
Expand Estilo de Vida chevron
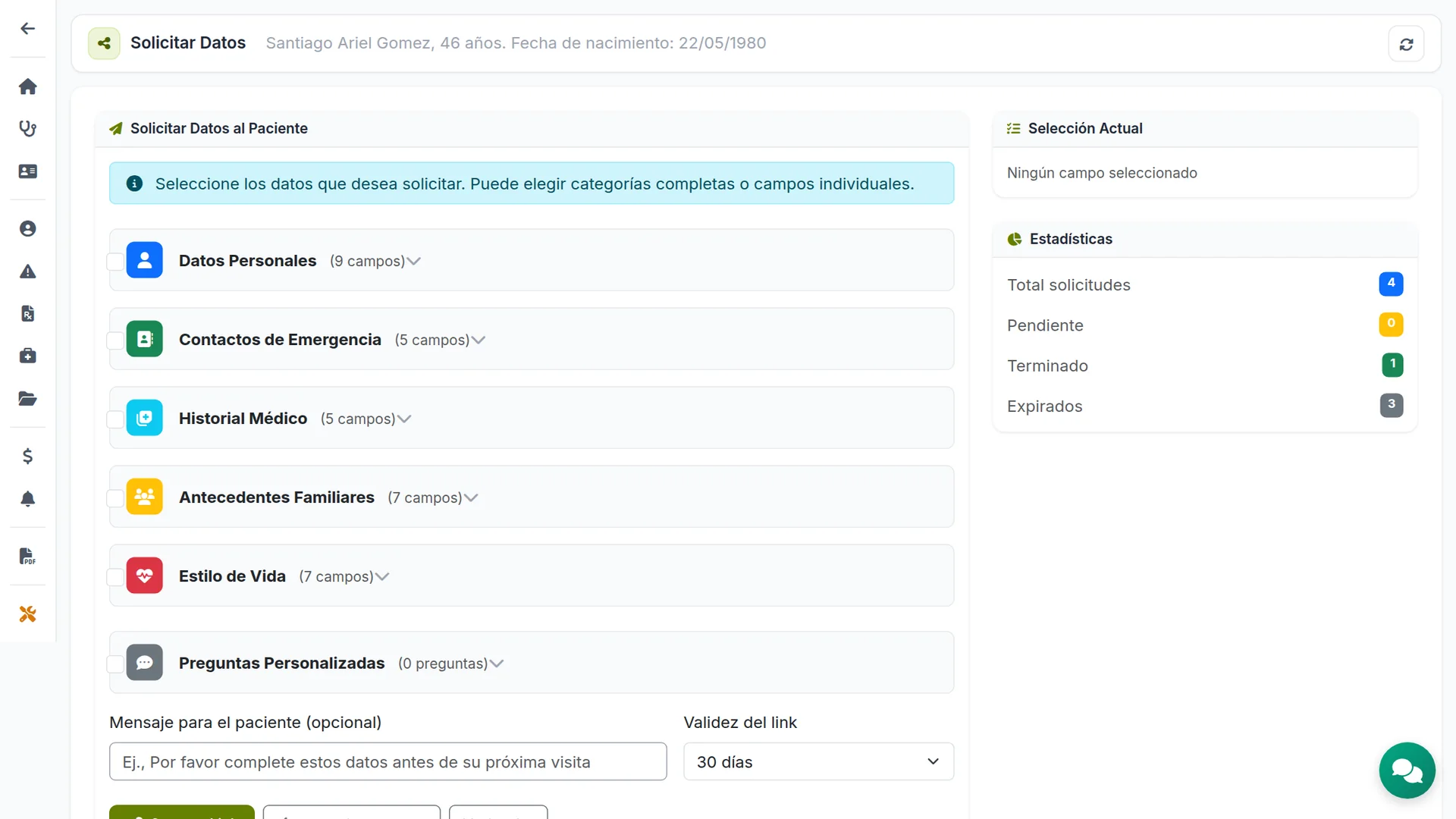tap(382, 577)
